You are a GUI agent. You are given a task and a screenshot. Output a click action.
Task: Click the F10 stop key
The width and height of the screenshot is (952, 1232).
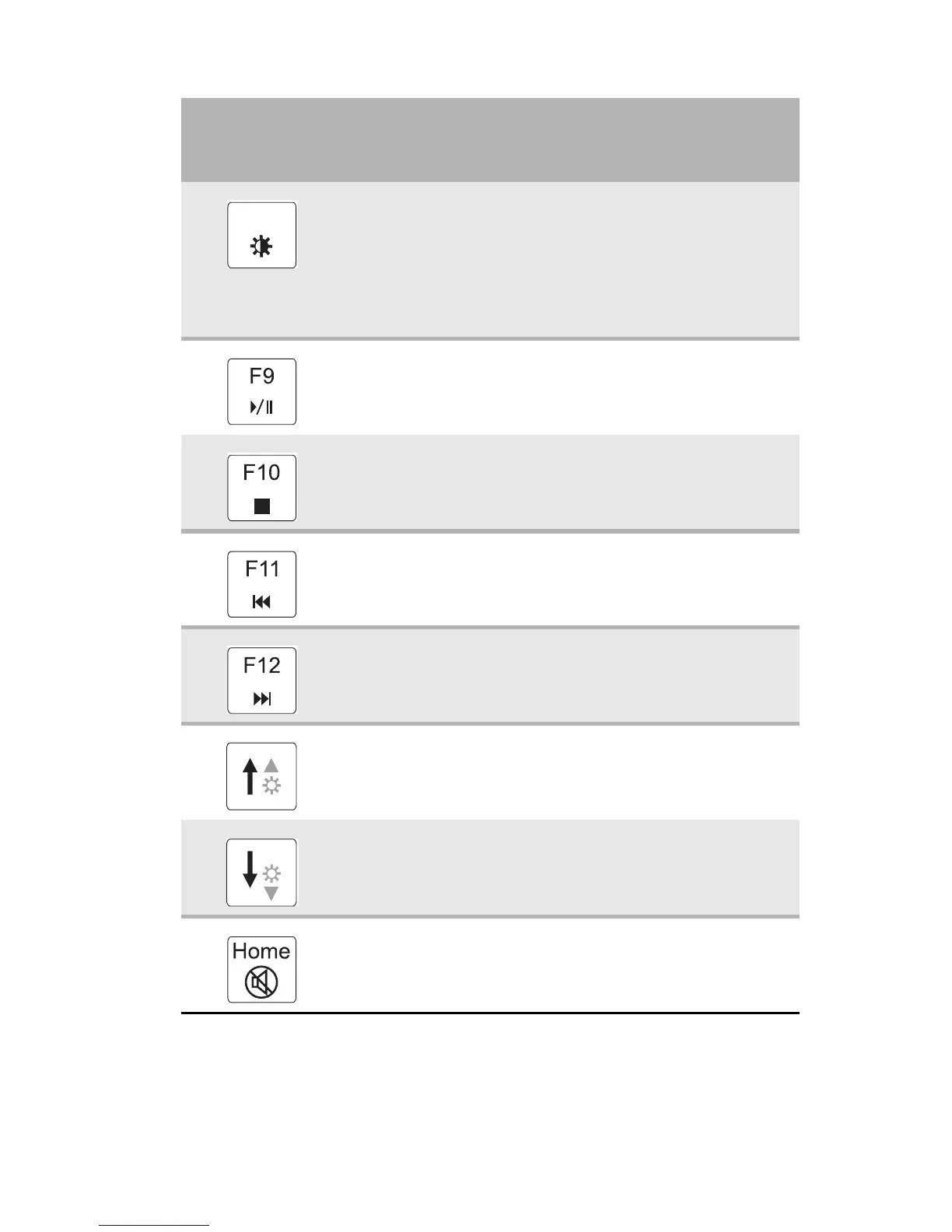tap(261, 488)
